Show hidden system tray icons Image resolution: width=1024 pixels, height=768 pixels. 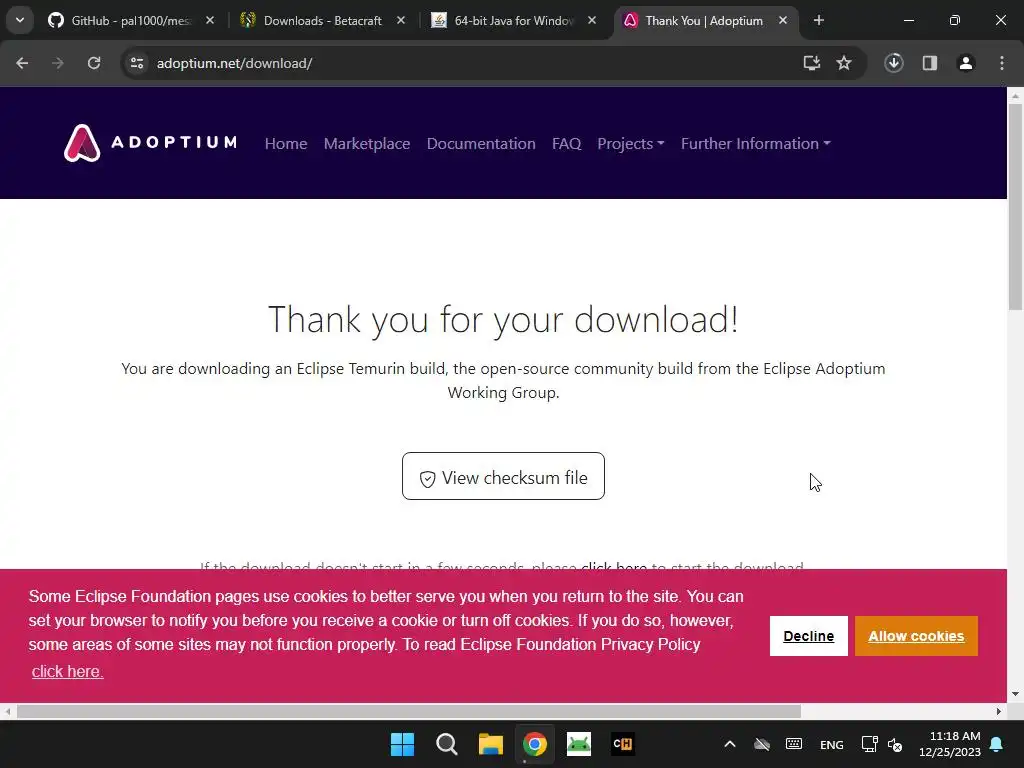click(730, 744)
